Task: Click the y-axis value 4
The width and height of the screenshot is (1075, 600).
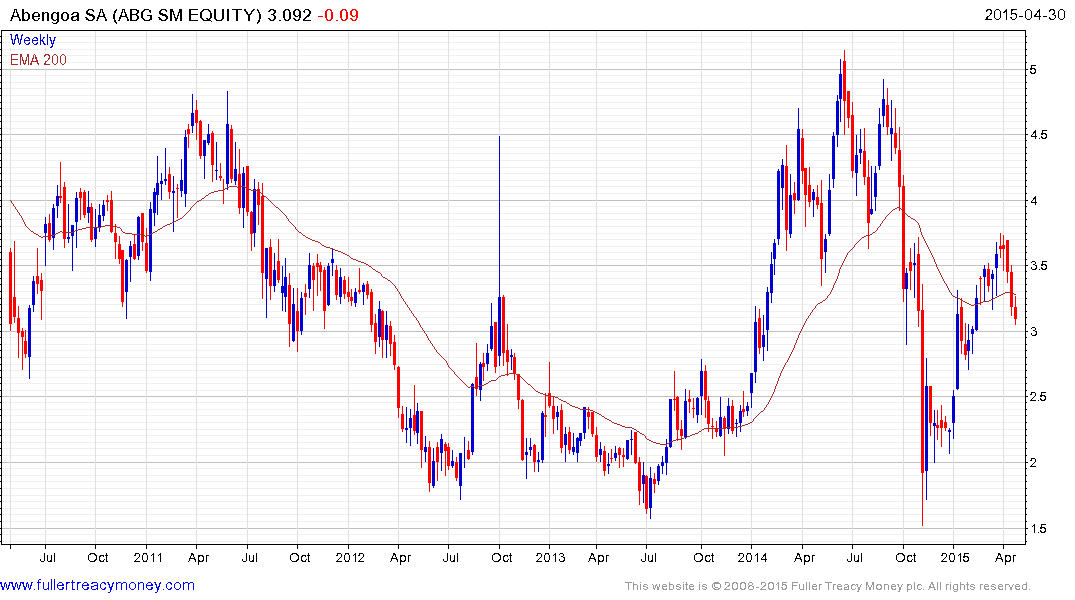Action: coord(1033,200)
